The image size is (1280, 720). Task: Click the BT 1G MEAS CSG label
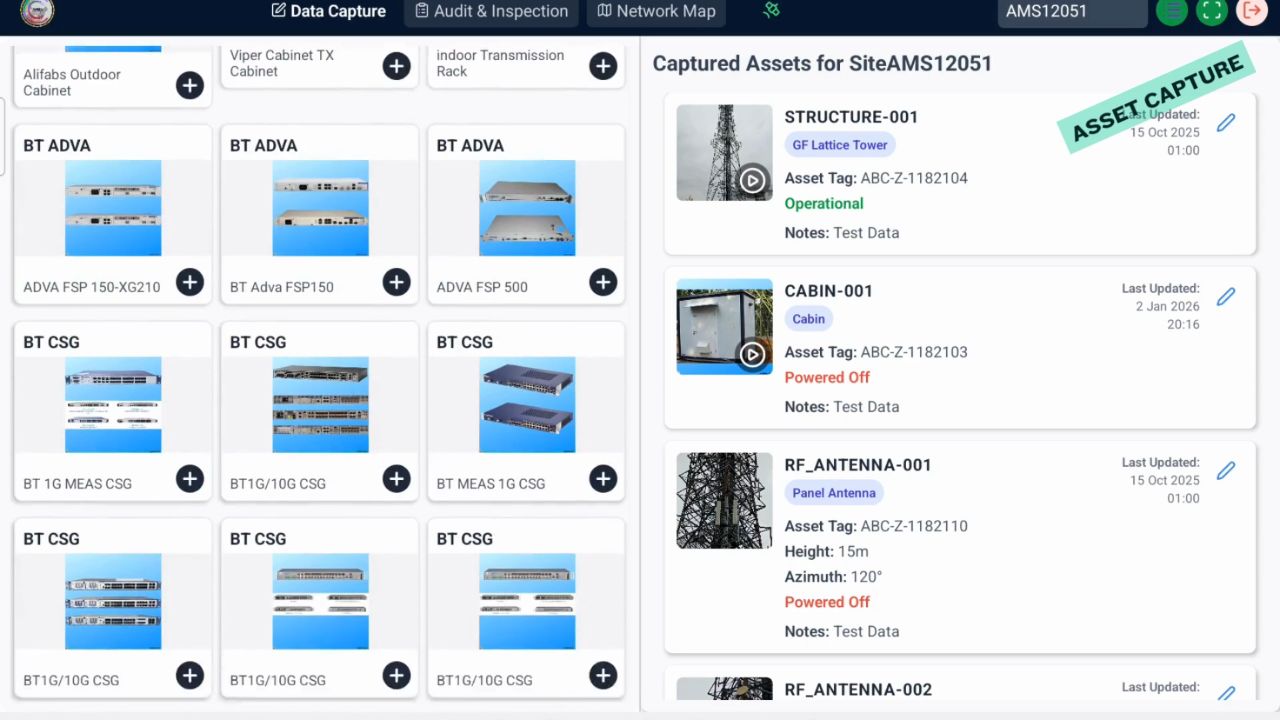tap(77, 484)
